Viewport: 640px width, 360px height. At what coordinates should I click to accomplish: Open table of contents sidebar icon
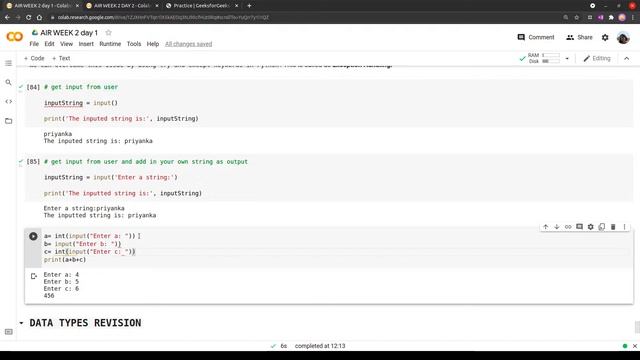click(x=9, y=63)
